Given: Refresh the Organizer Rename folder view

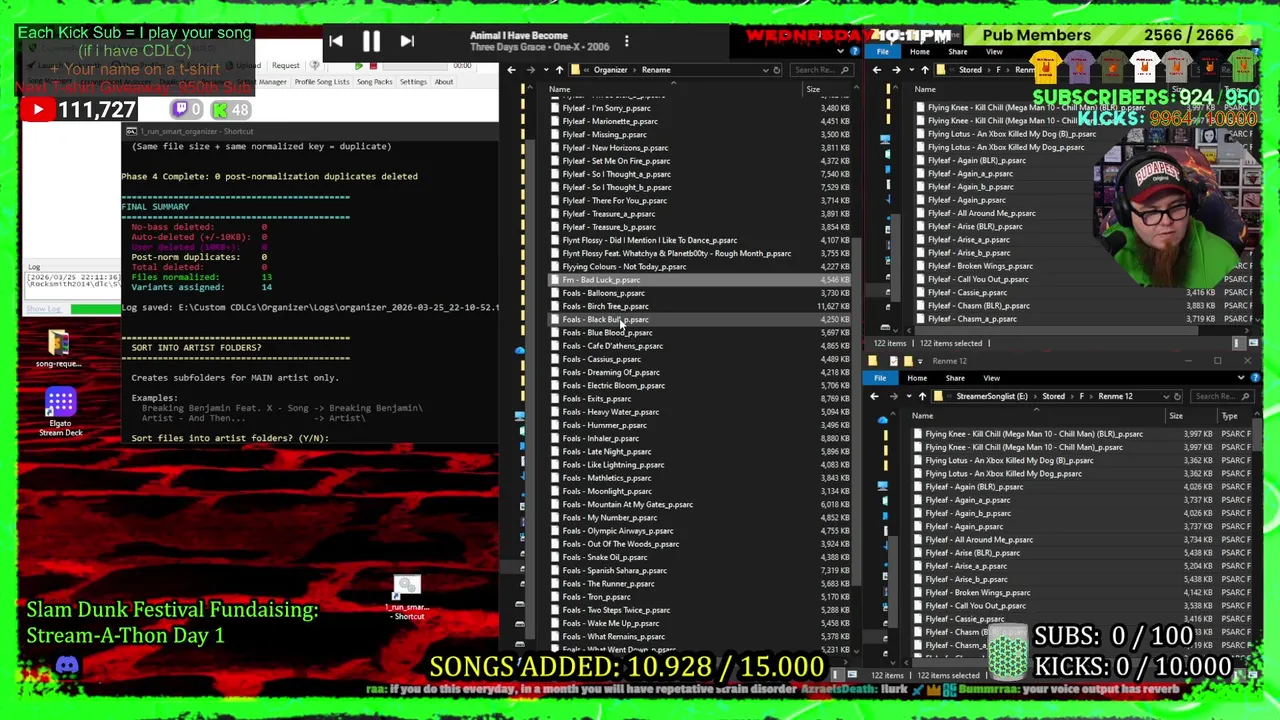Looking at the screenshot, I should (777, 70).
